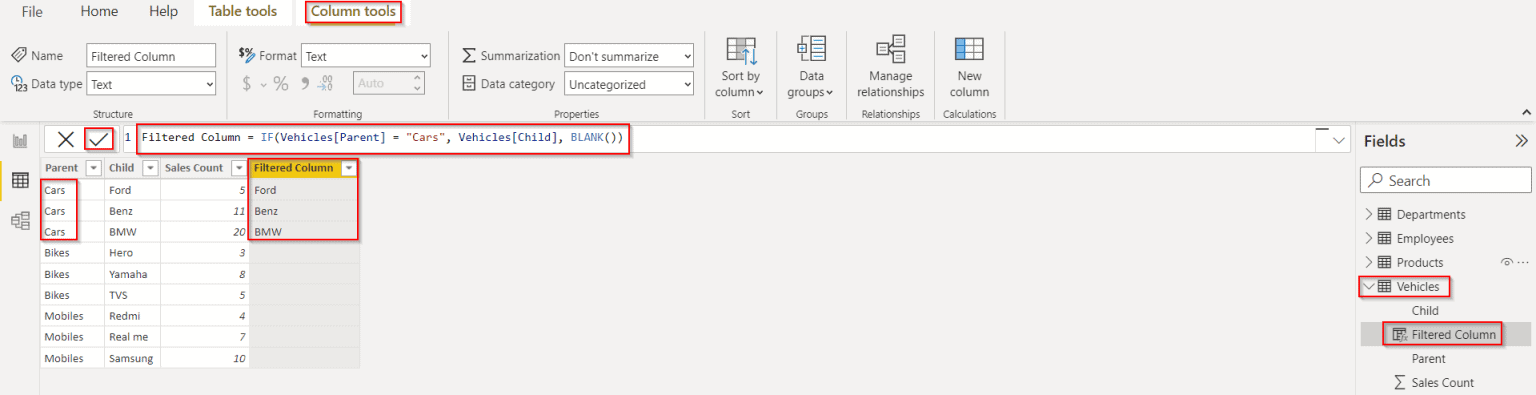Open the Data category dropdown
Viewport: 1536px width, 395px height.
pos(629,85)
